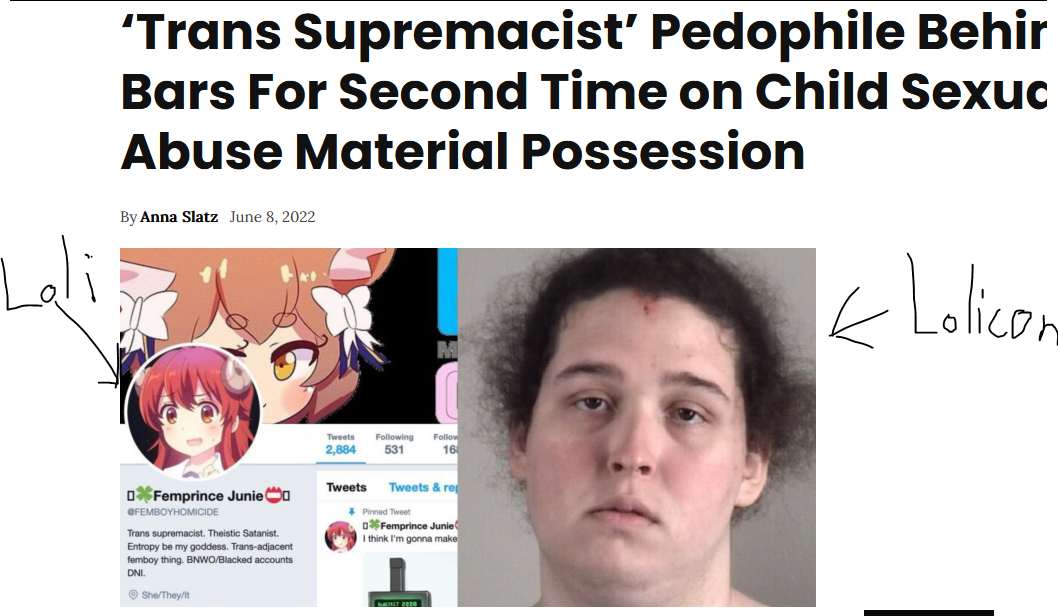Click the red emoji after the Femprince Junie name
This screenshot has width=1058, height=616.
point(273,495)
